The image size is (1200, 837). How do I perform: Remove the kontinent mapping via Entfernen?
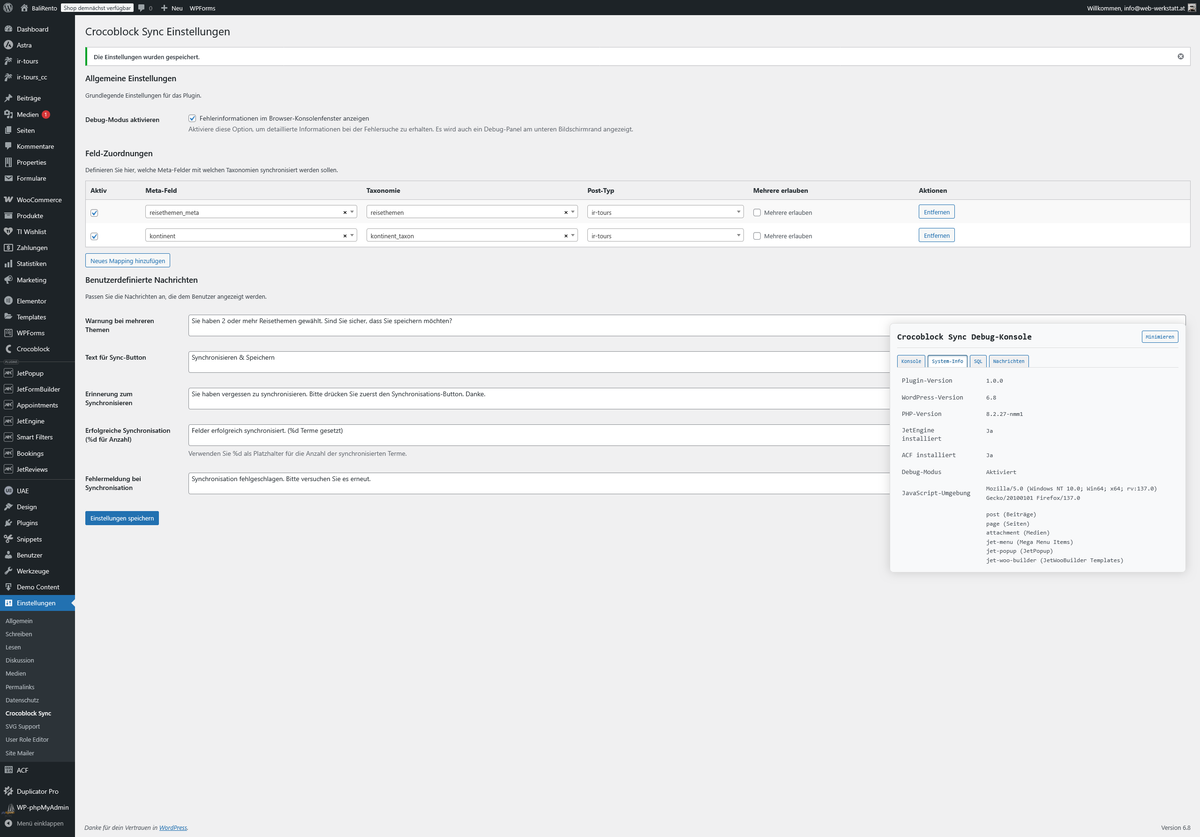936,236
